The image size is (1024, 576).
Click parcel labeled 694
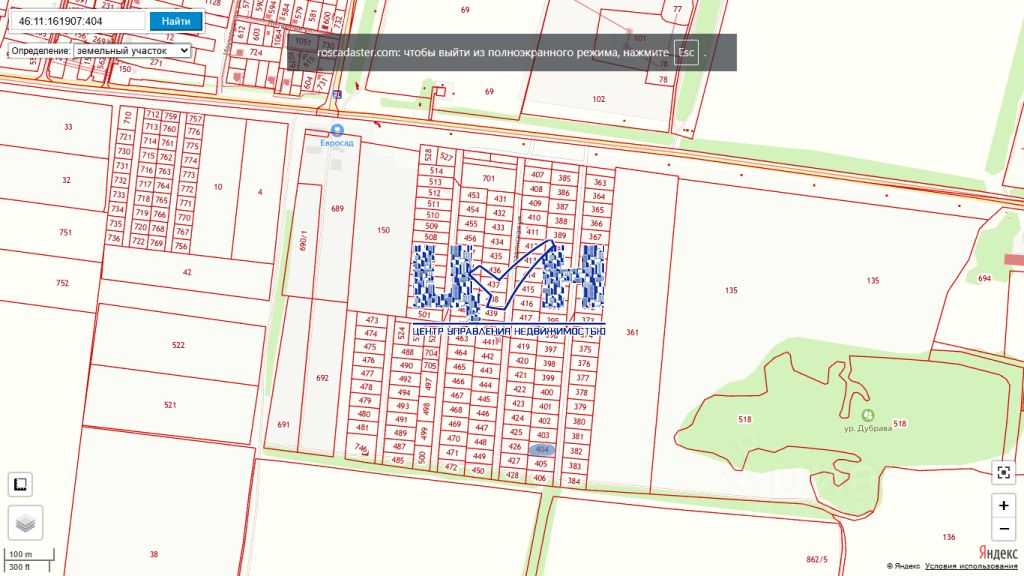click(x=984, y=279)
